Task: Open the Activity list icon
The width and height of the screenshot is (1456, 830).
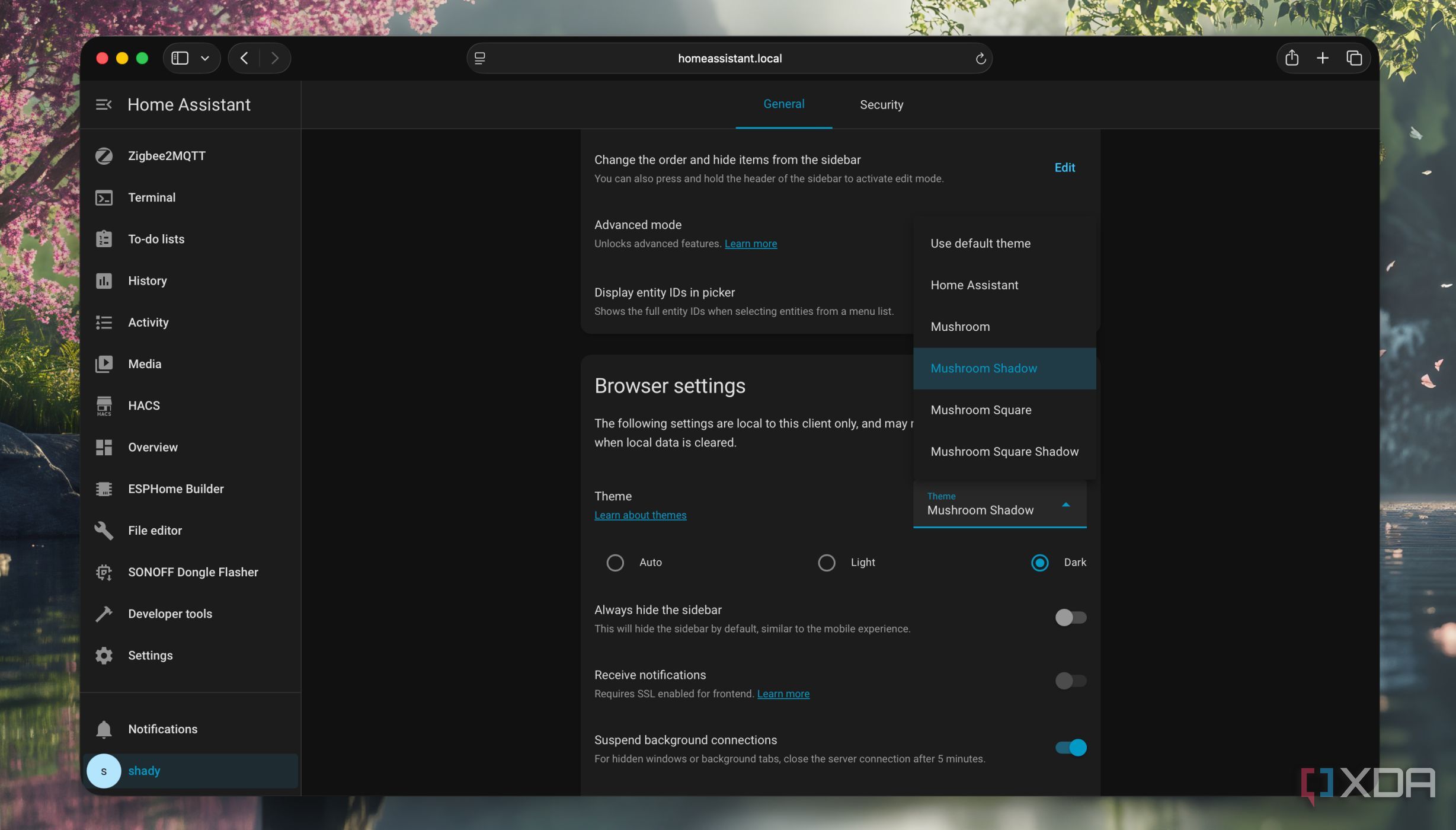Action: point(104,323)
